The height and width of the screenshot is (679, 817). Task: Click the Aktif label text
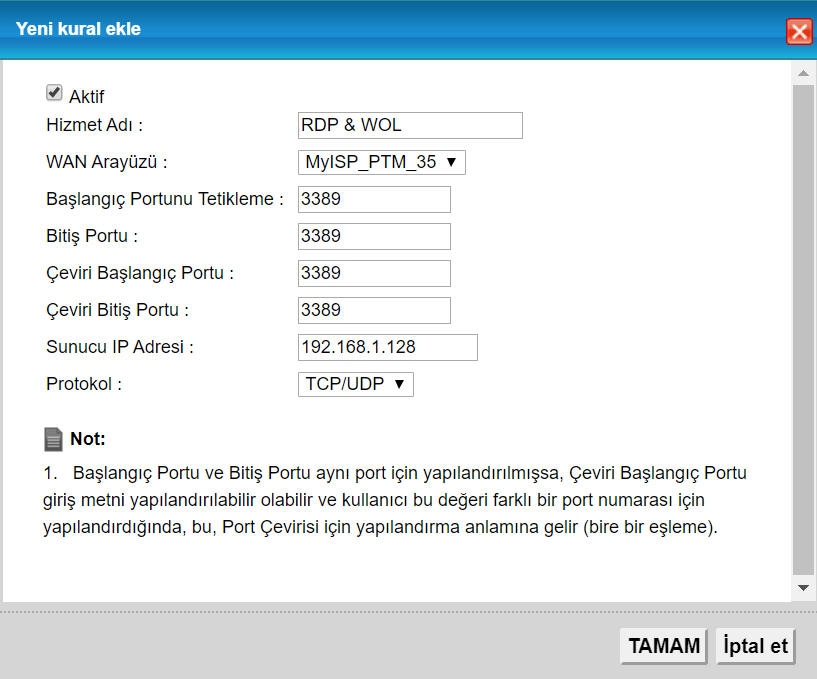[86, 97]
